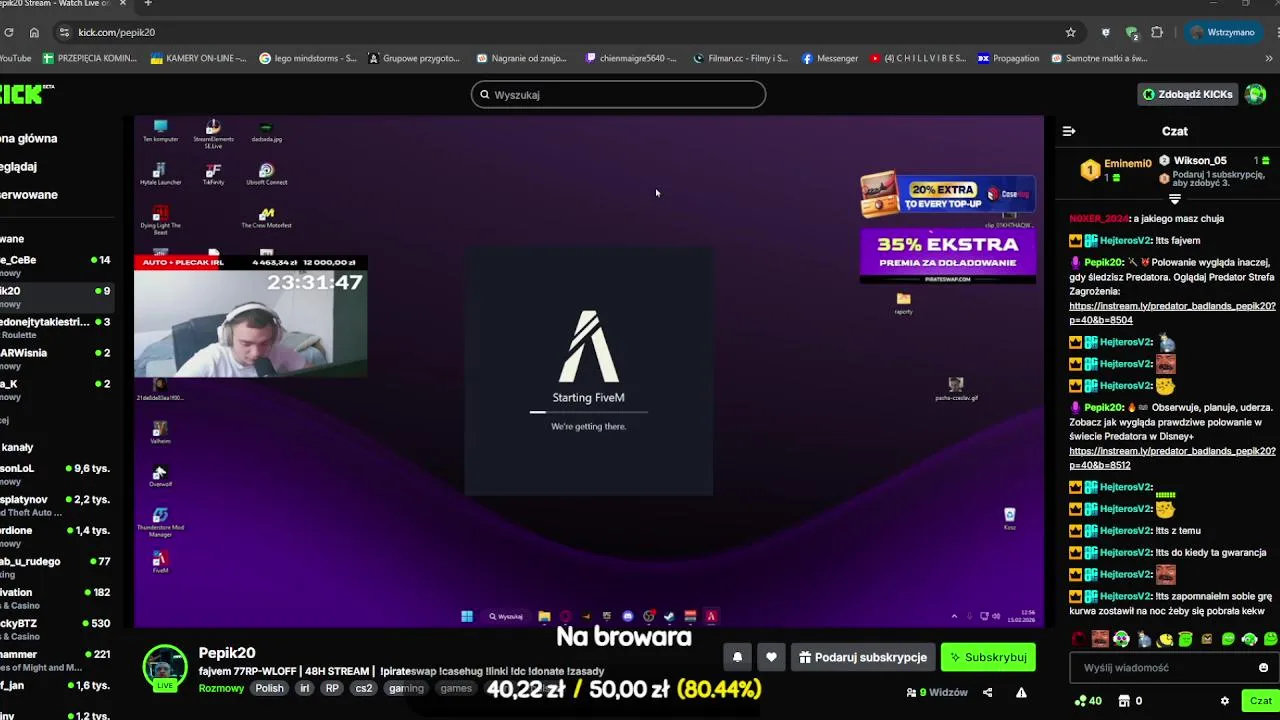Click the Hytale Launcher desktop icon
This screenshot has height=720, width=1280.
160,174
